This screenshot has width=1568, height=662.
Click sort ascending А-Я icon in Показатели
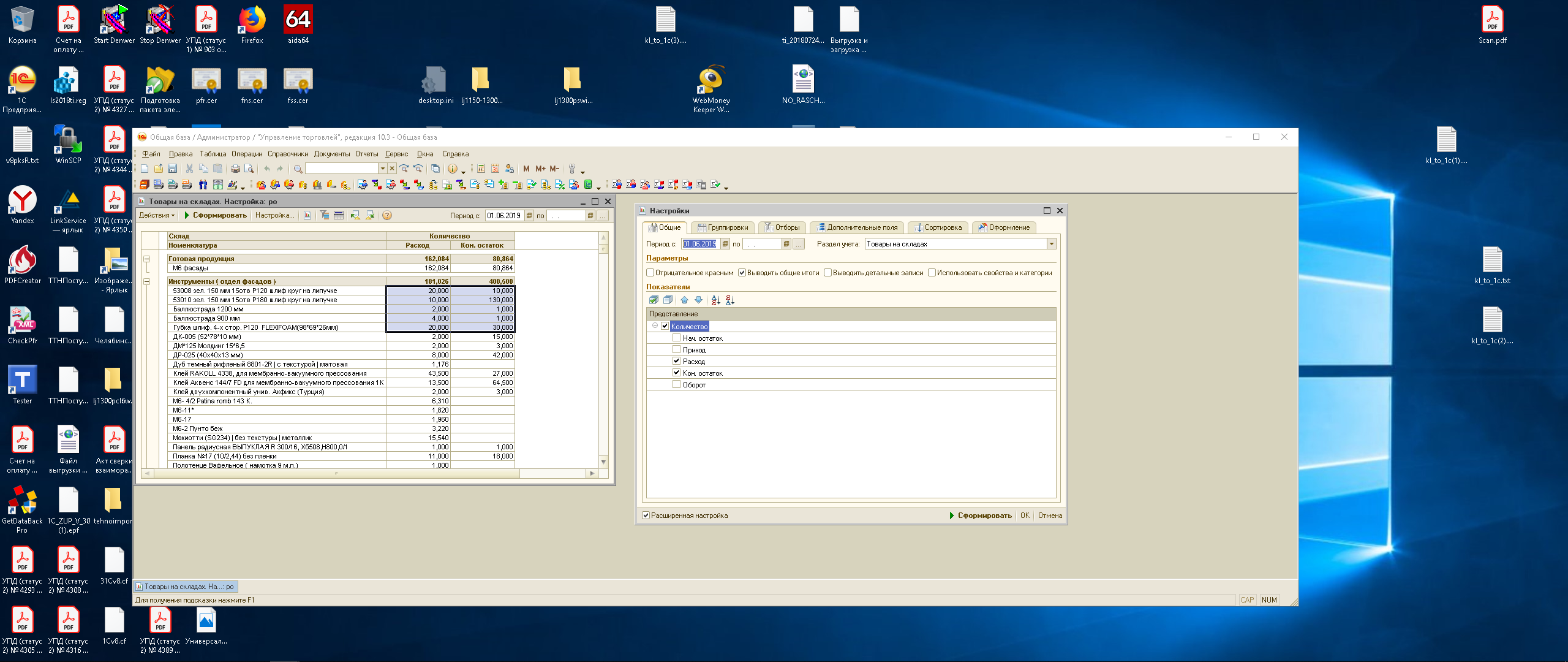click(x=715, y=300)
